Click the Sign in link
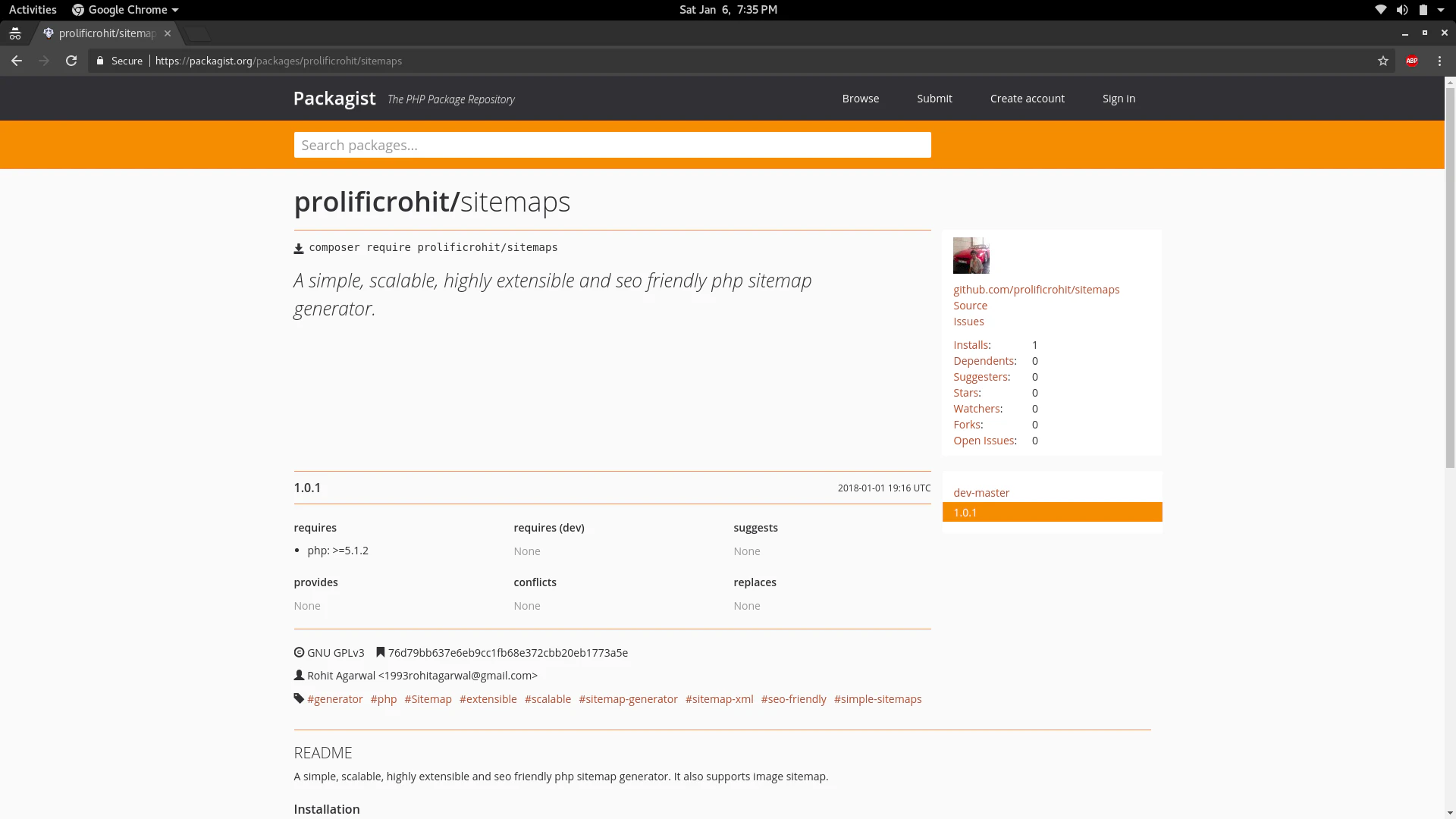The width and height of the screenshot is (1456, 819). [1118, 99]
